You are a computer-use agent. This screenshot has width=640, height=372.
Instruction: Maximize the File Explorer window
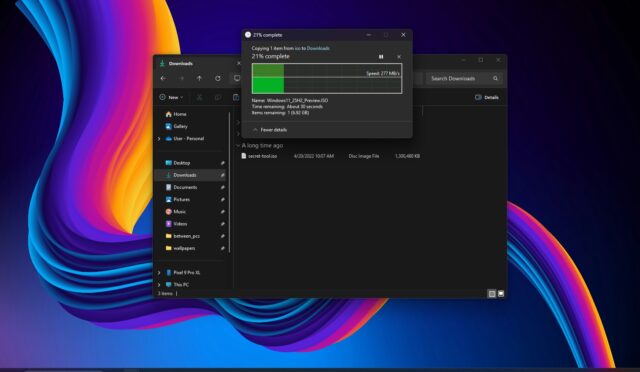481,60
